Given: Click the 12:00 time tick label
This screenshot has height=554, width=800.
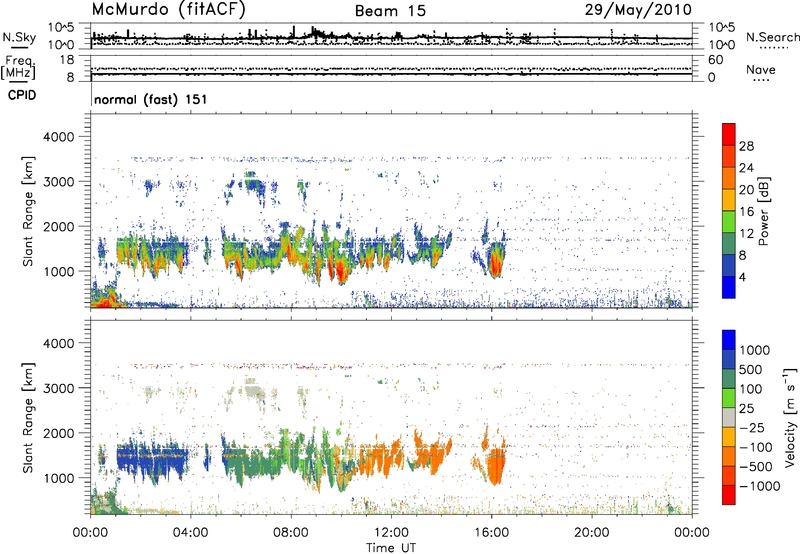Looking at the screenshot, I should coord(391,533).
